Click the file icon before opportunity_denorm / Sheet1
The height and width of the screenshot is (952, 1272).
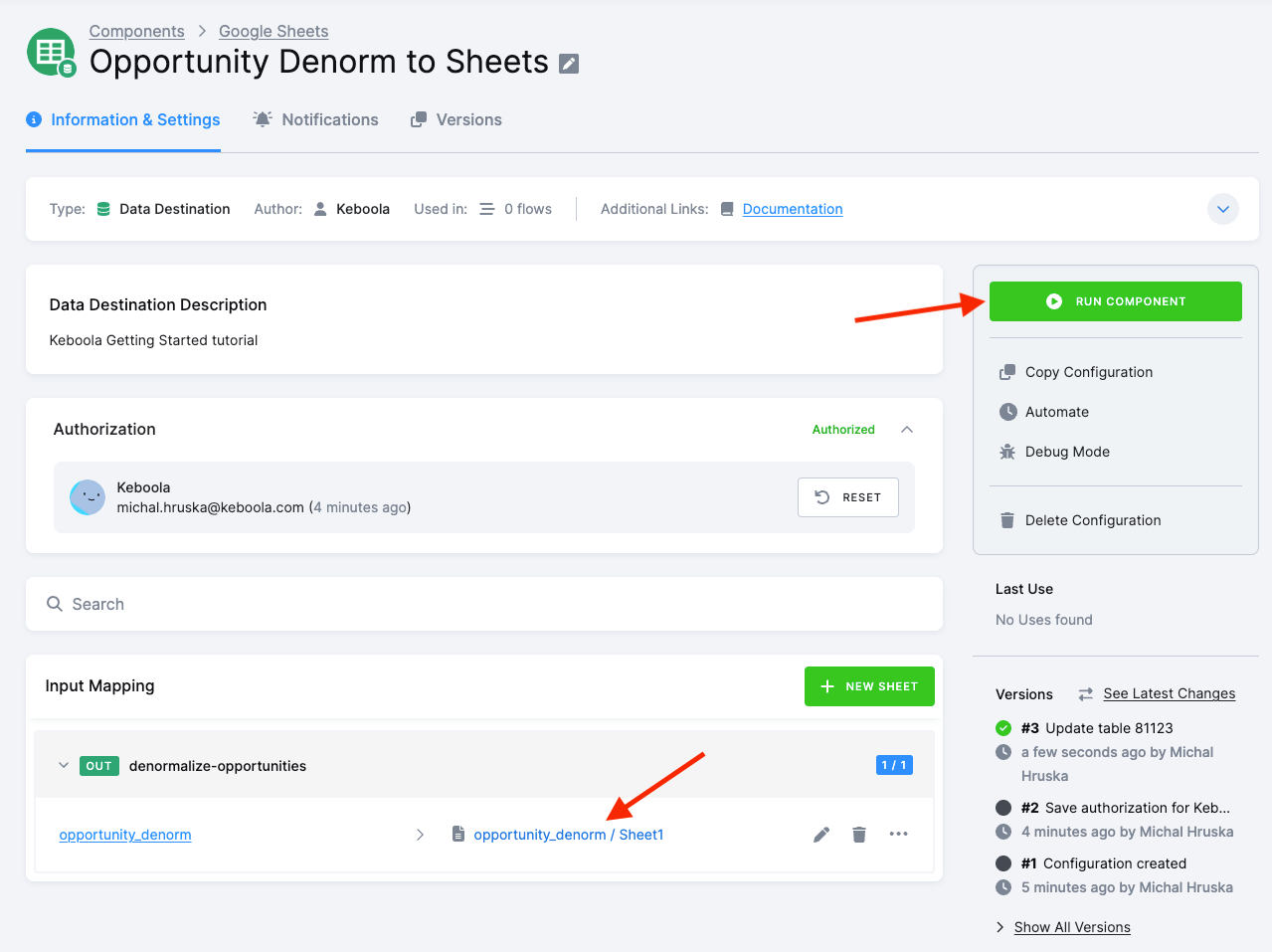tap(458, 835)
